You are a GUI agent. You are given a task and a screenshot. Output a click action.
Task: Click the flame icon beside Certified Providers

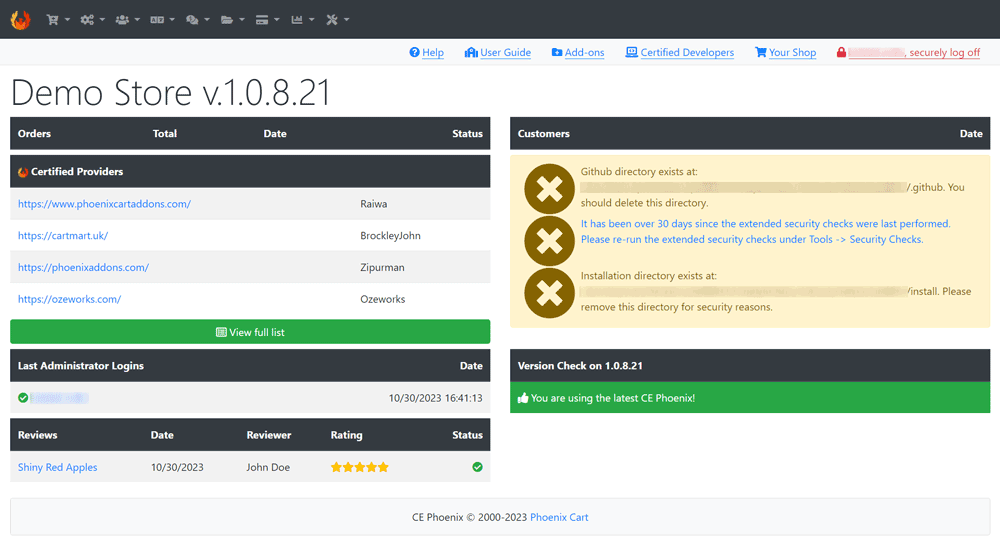(x=23, y=172)
